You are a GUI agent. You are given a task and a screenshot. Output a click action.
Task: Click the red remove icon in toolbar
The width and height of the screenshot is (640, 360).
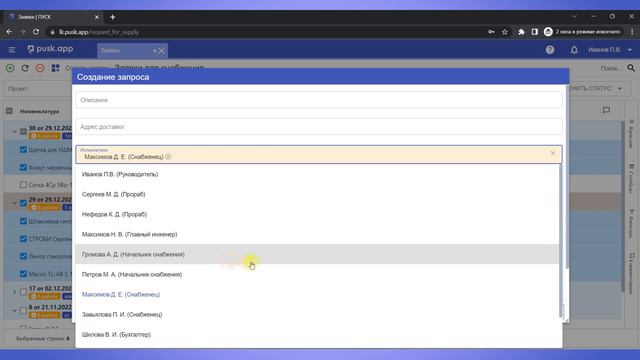[40, 68]
